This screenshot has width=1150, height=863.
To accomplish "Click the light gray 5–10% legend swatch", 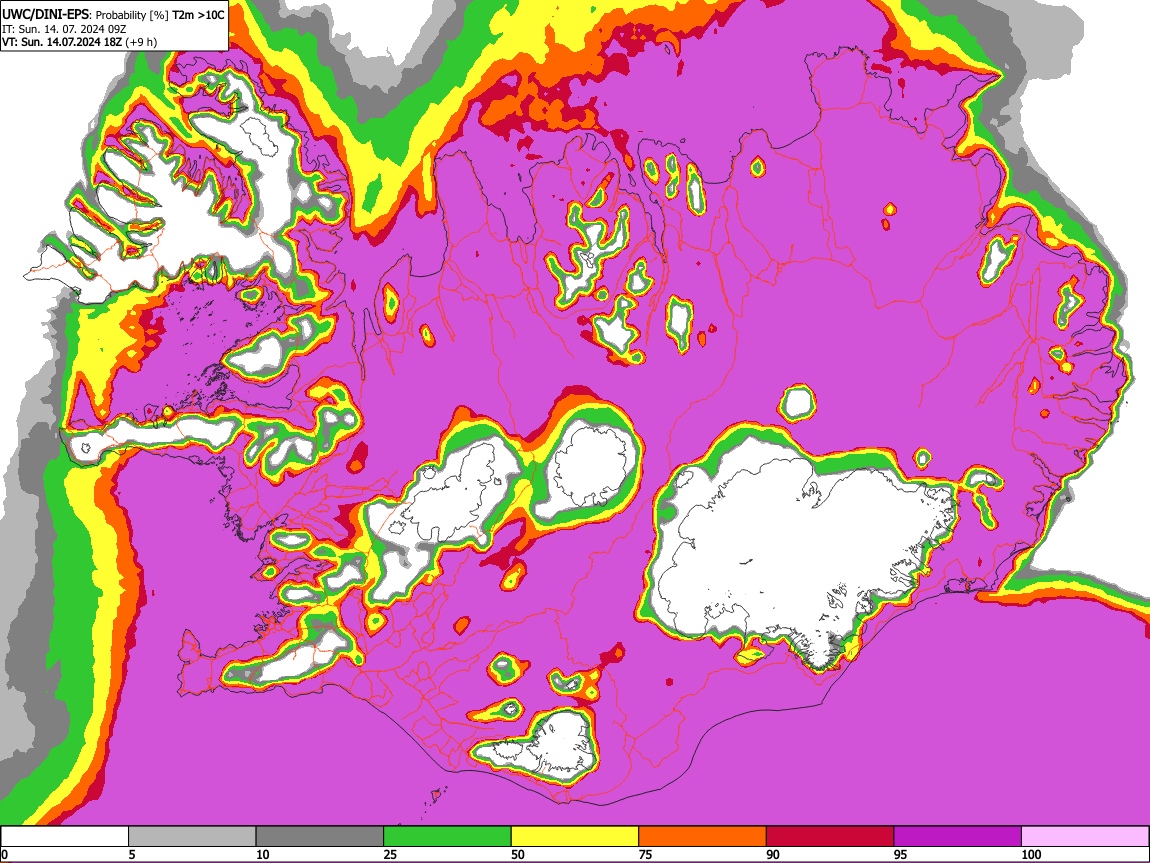I will tap(192, 837).
